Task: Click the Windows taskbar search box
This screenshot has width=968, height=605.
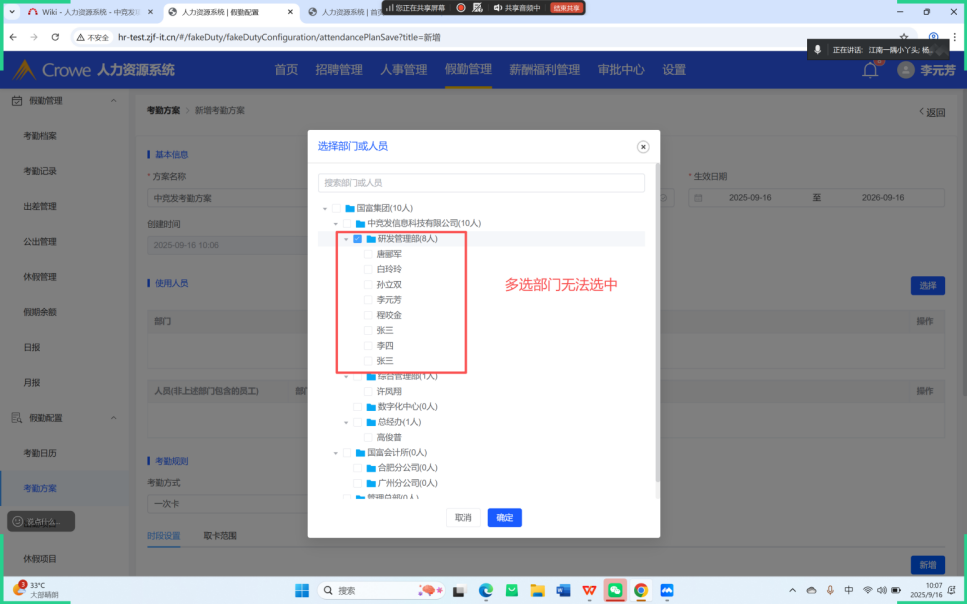Action: 382,591
